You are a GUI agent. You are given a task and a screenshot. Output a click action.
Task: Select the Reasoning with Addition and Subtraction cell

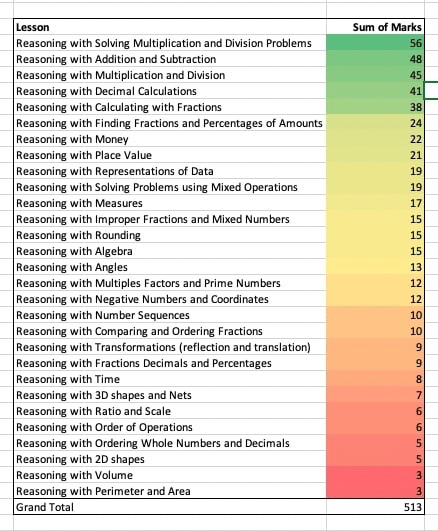(170, 59)
